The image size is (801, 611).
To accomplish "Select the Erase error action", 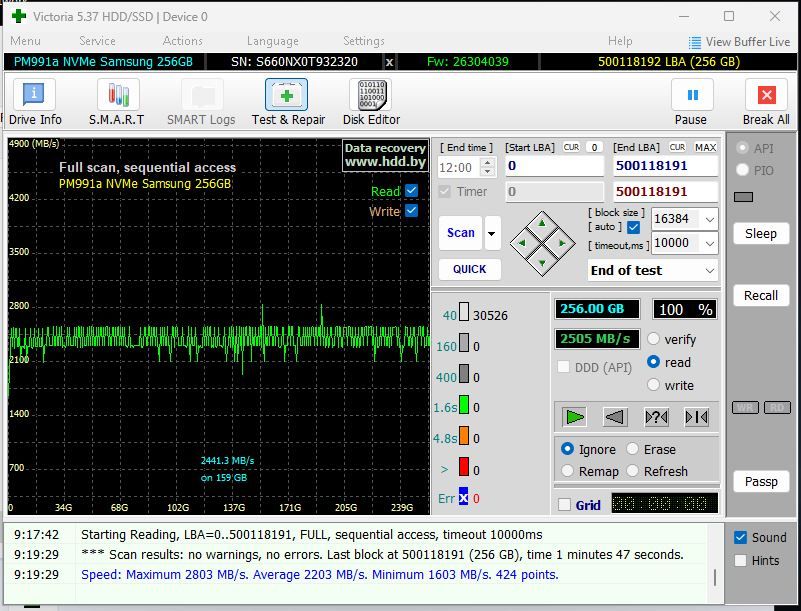I will point(632,449).
